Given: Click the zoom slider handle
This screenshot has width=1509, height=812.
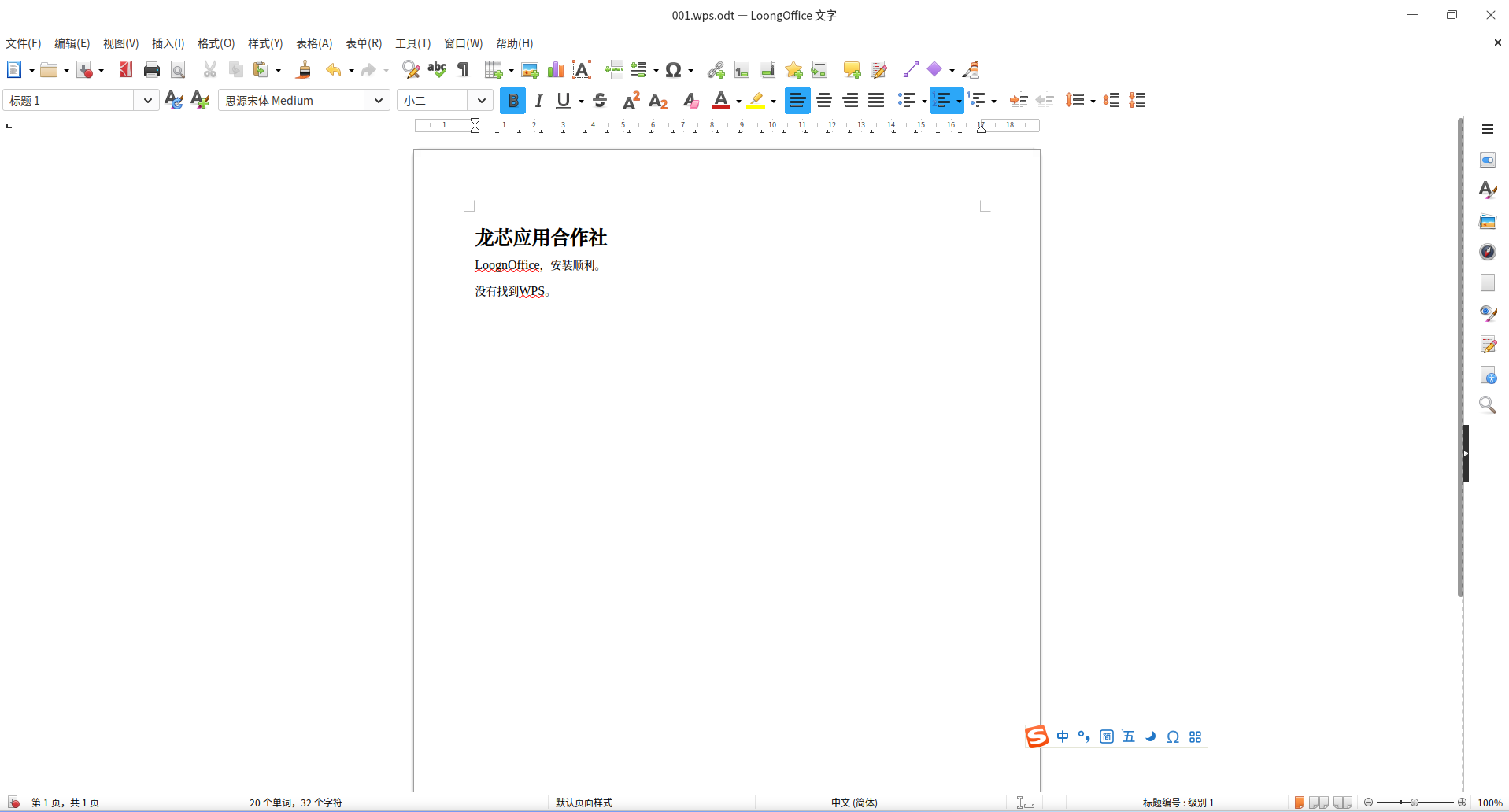Looking at the screenshot, I should (1414, 803).
